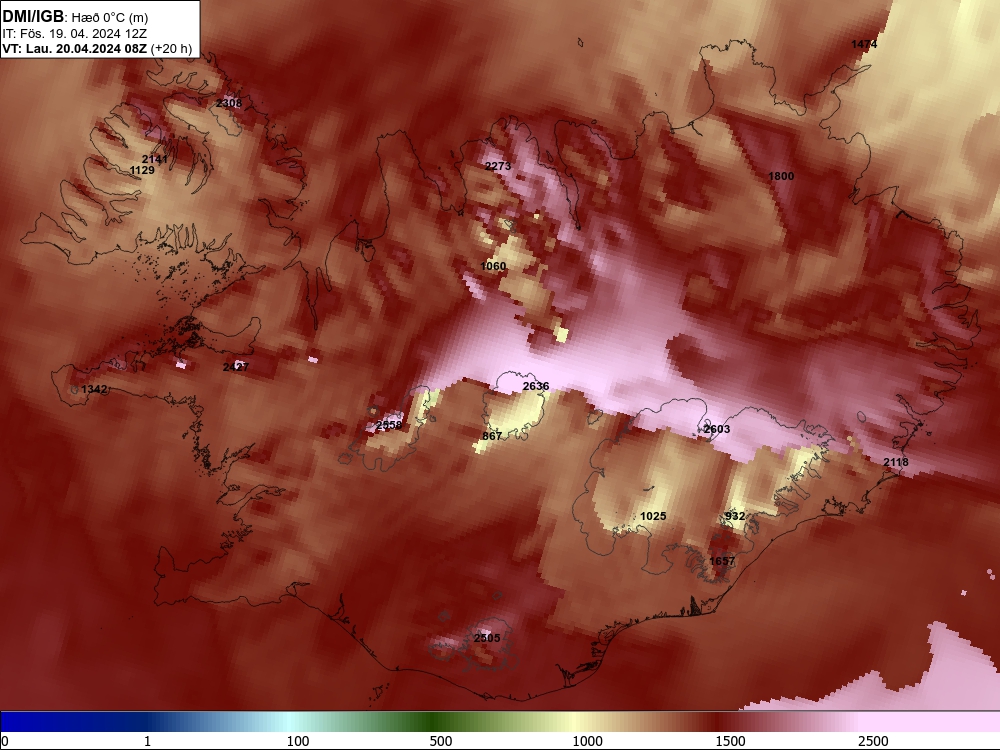Click the map value label 2636
This screenshot has width=1000, height=750.
[536, 386]
